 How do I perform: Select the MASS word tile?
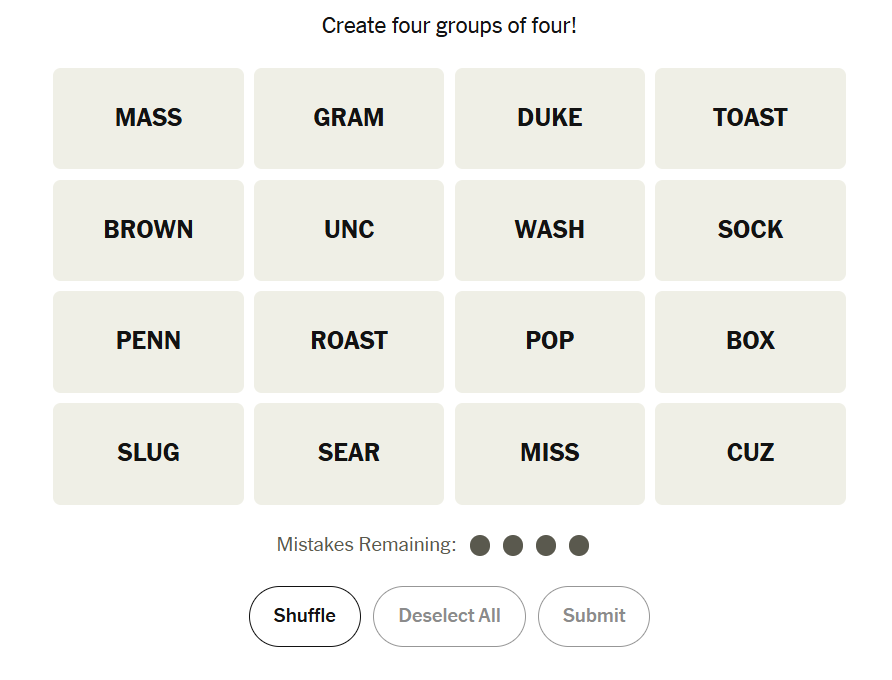pos(148,118)
